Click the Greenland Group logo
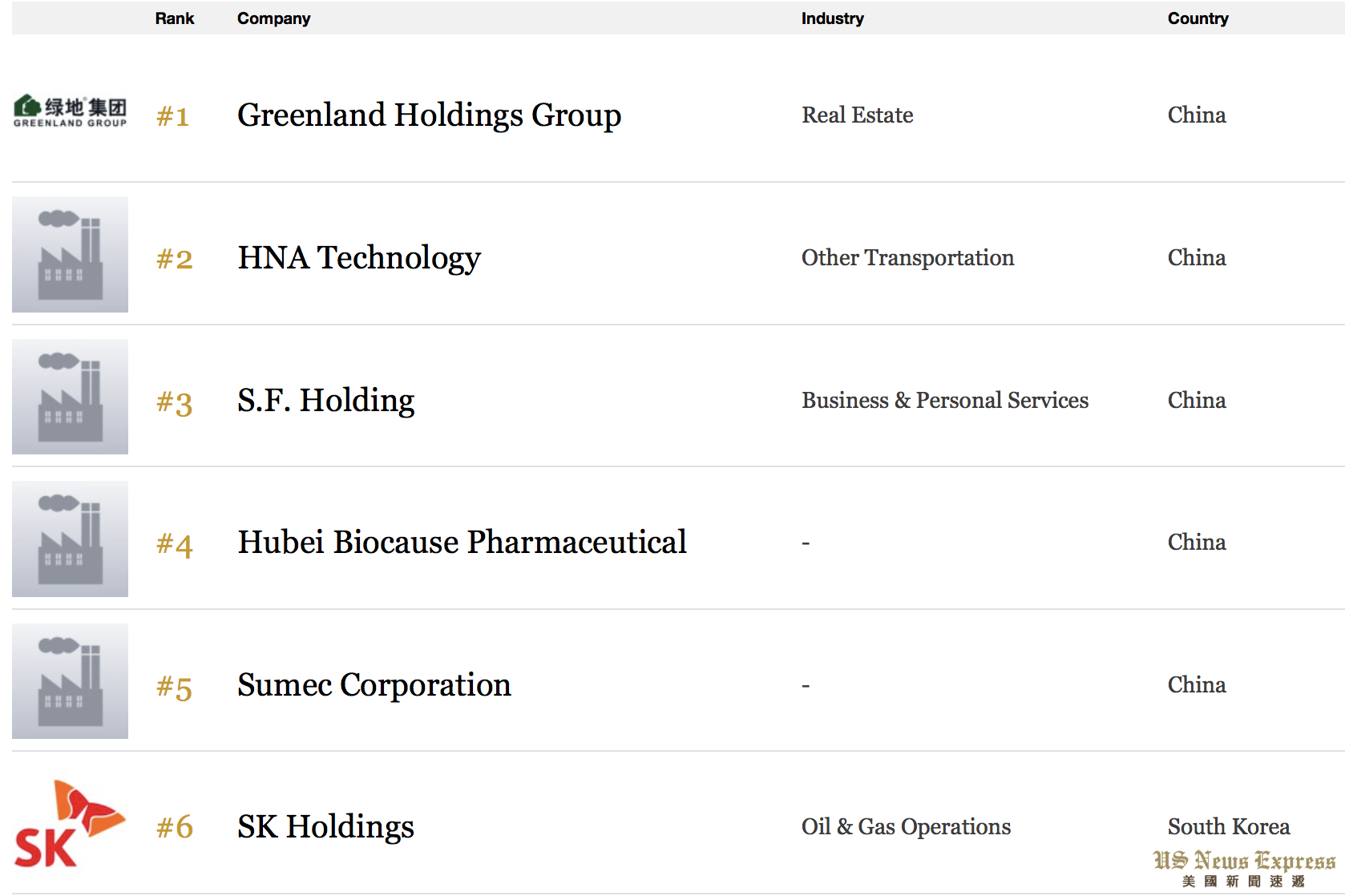1345x896 pixels. (71, 111)
